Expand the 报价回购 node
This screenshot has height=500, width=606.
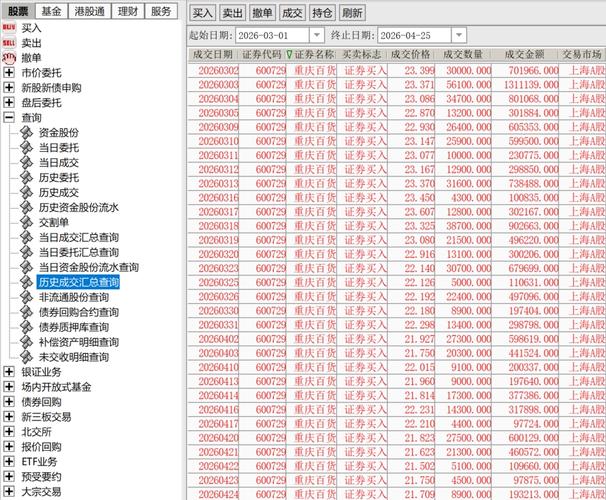point(9,446)
